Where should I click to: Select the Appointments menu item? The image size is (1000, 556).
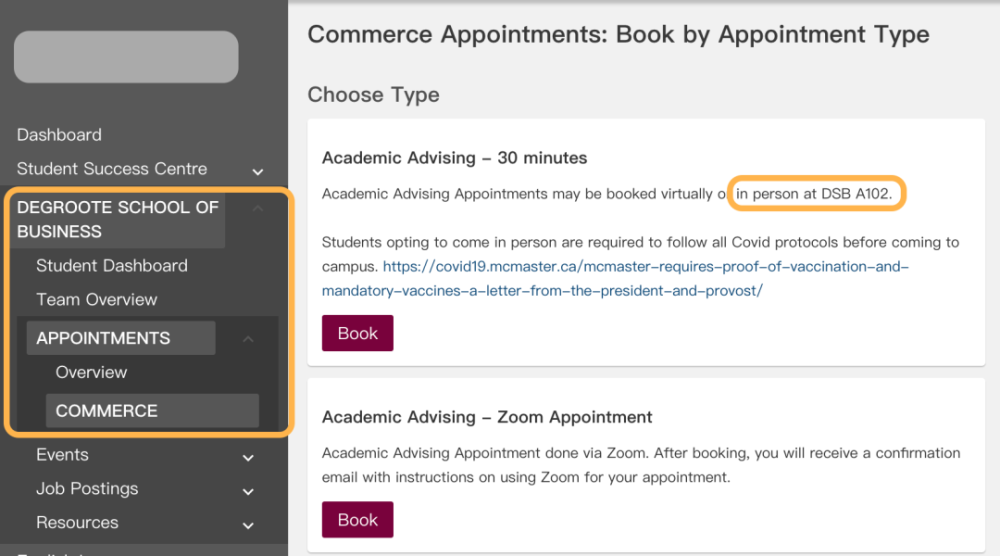[103, 338]
